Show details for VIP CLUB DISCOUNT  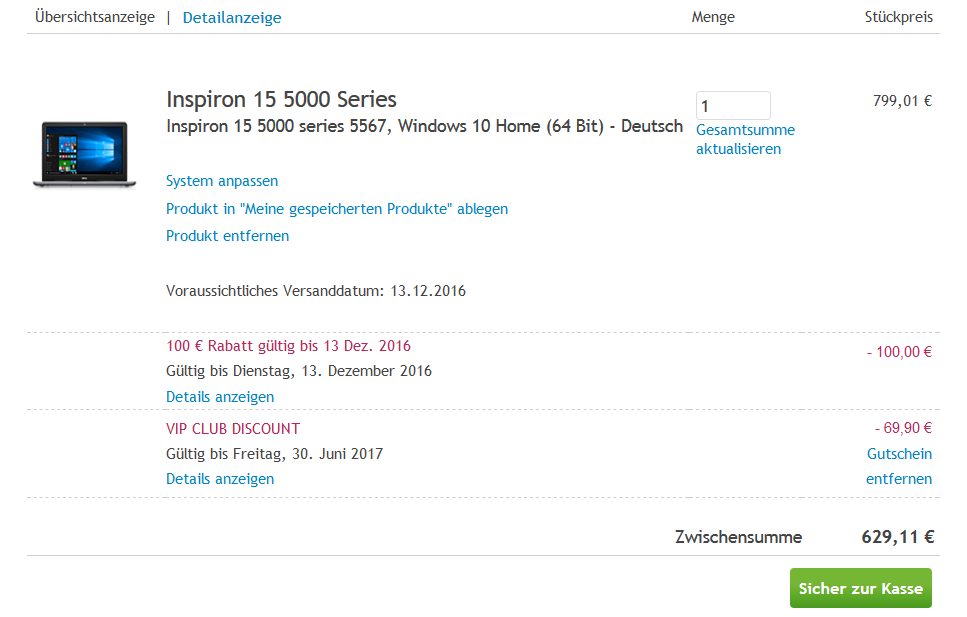220,479
